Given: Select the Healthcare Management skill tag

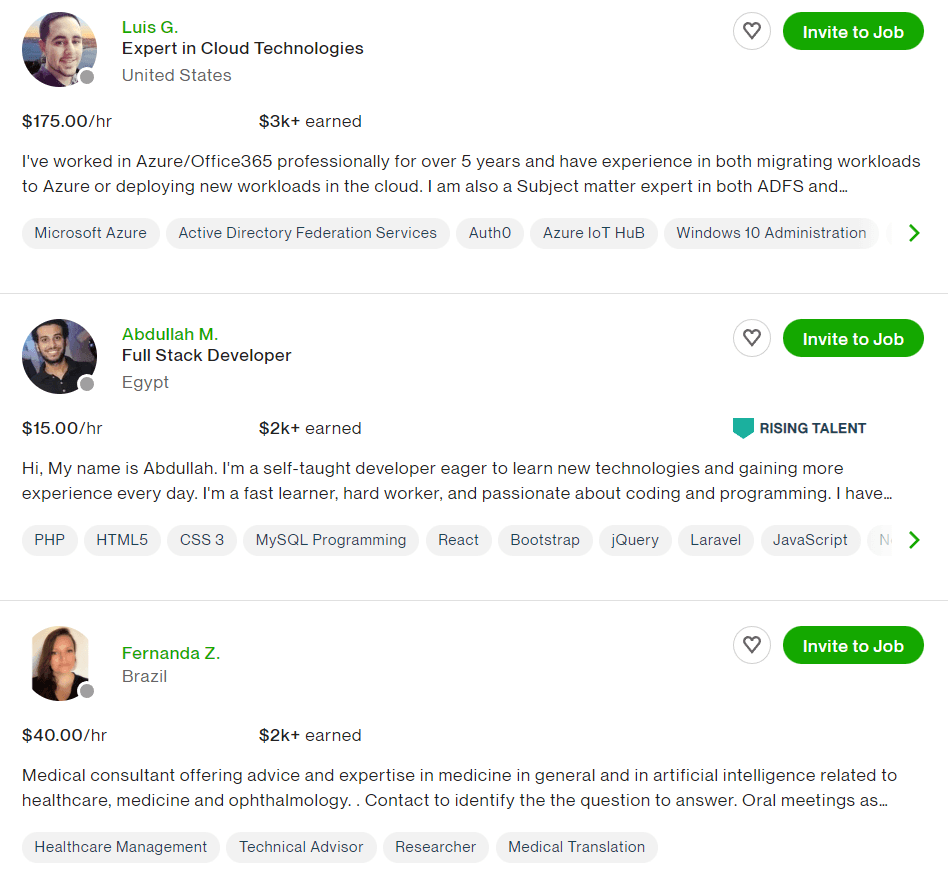Looking at the screenshot, I should [121, 847].
